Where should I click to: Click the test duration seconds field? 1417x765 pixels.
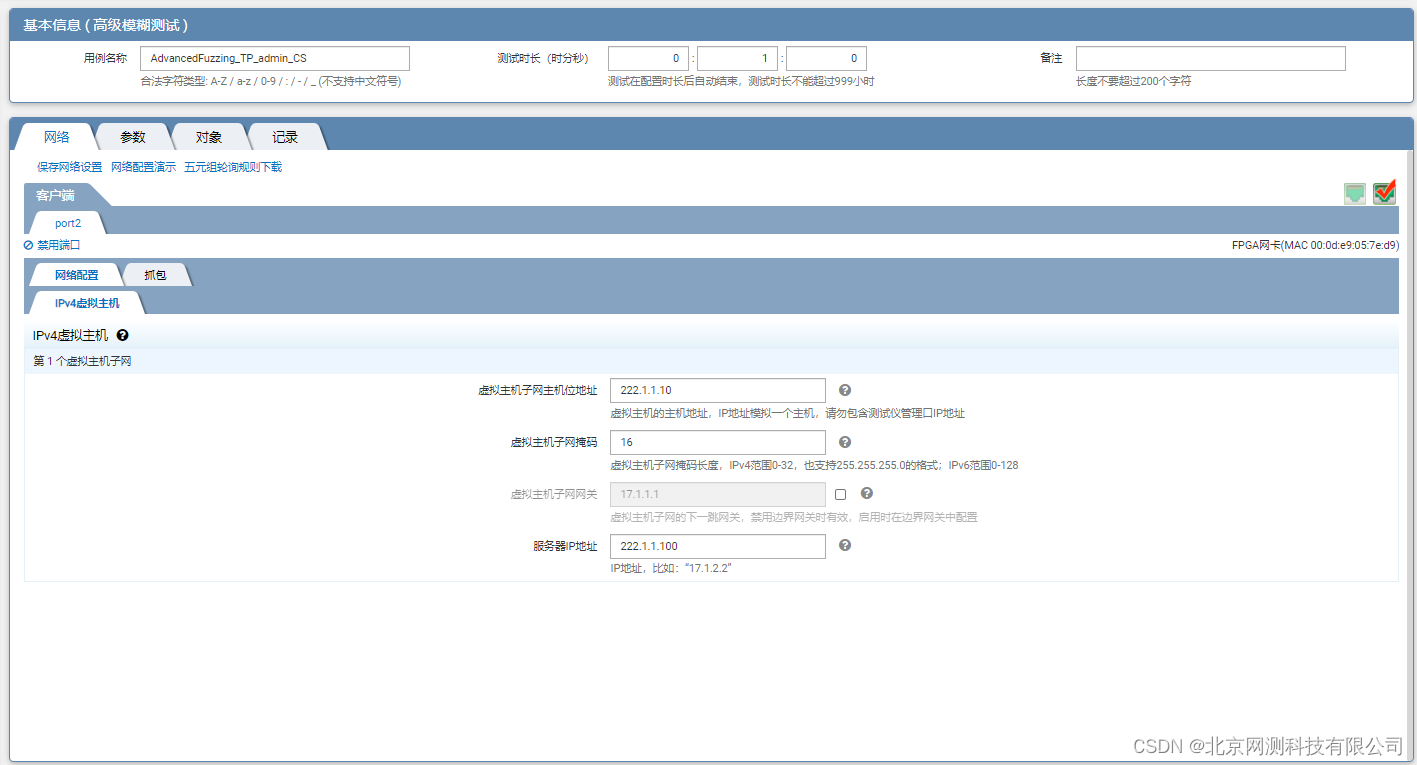[826, 58]
